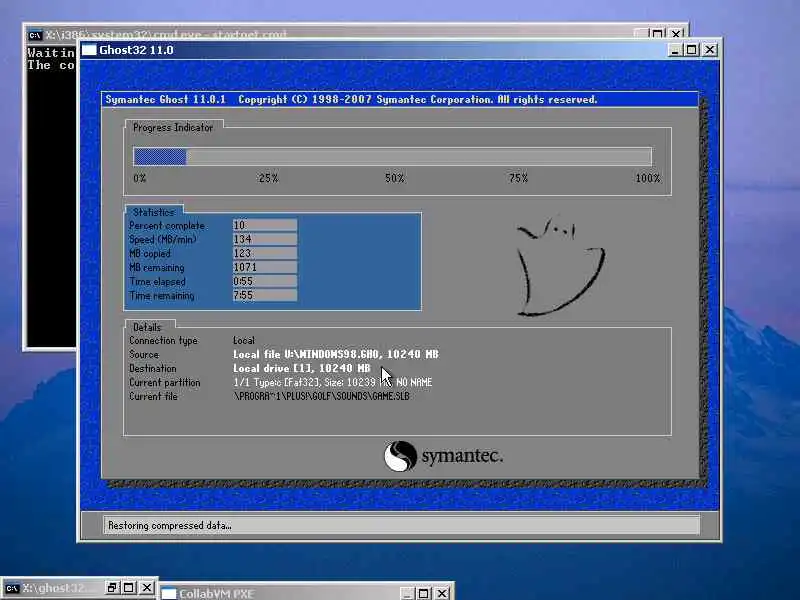Maximize the minimized X:\ghost32 window
The image size is (800, 600).
(129, 588)
